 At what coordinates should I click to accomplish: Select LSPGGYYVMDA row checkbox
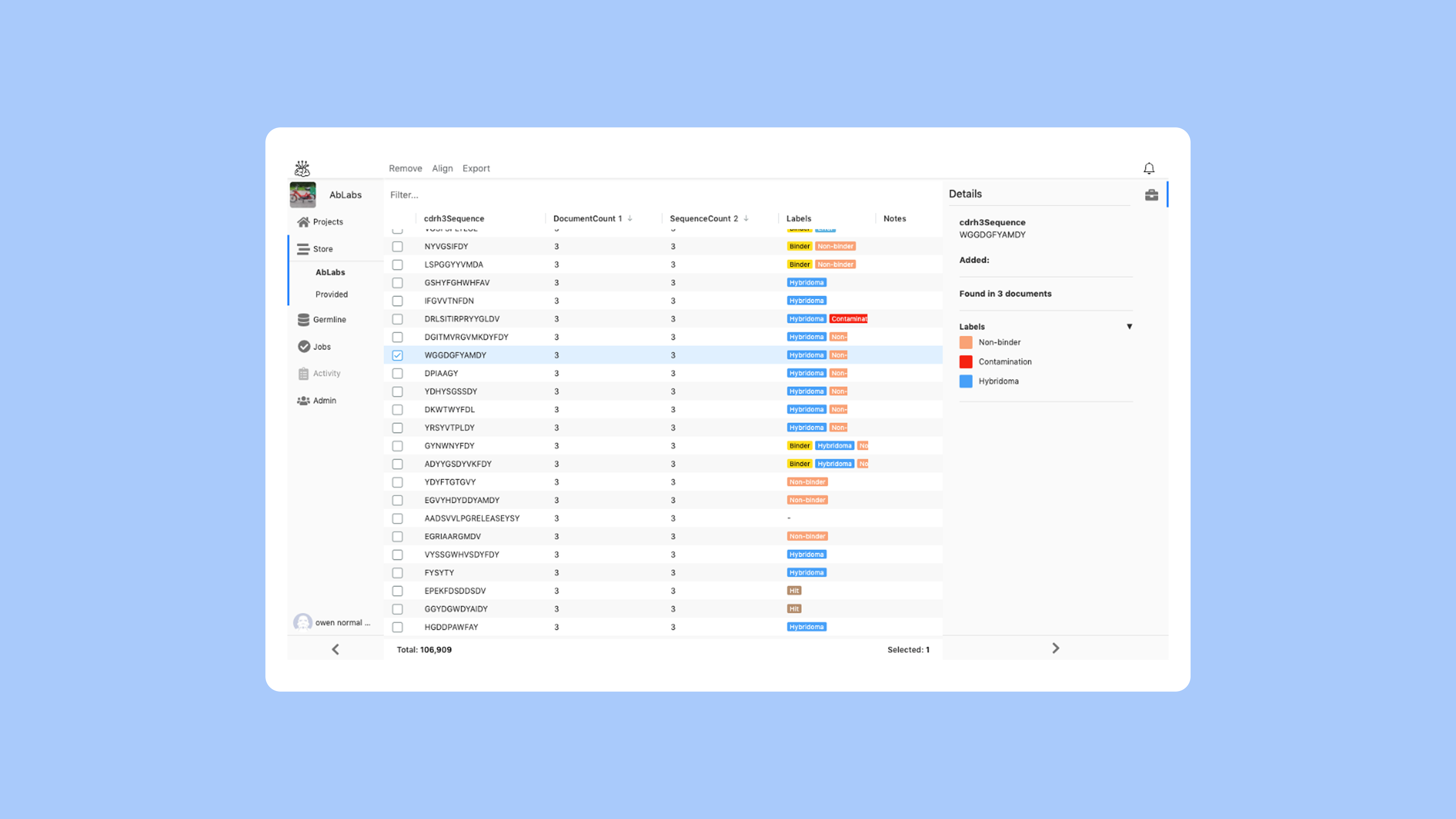[x=397, y=264]
